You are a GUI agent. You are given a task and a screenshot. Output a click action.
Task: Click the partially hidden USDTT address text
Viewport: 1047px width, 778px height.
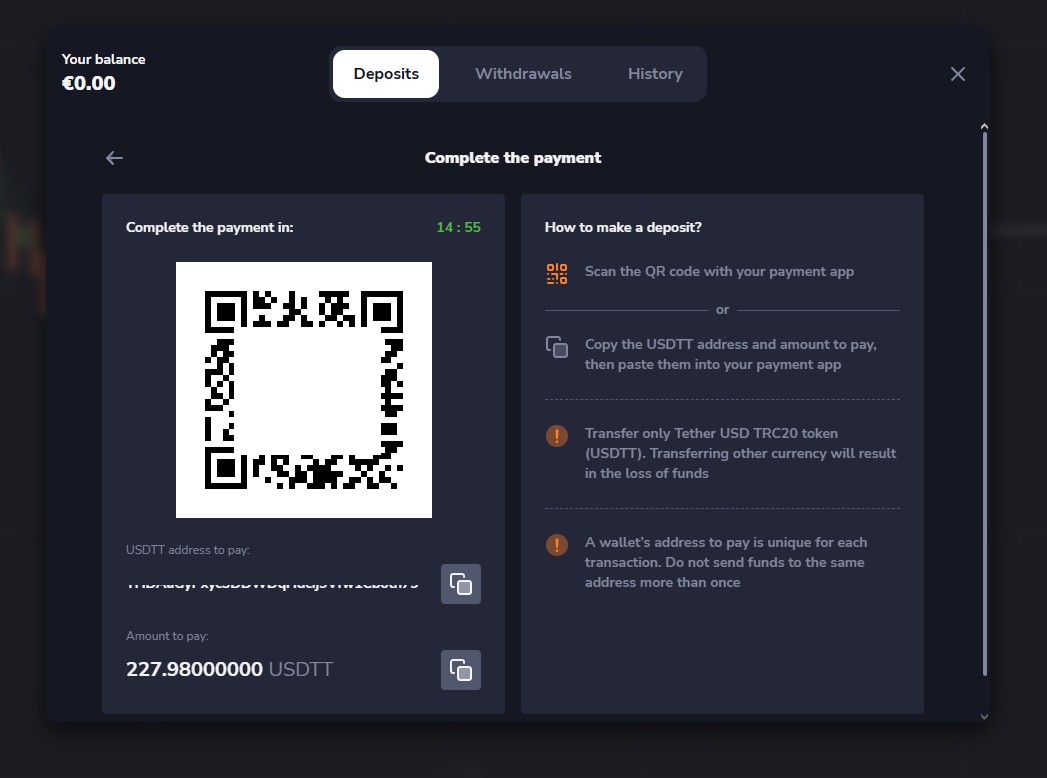(x=272, y=585)
